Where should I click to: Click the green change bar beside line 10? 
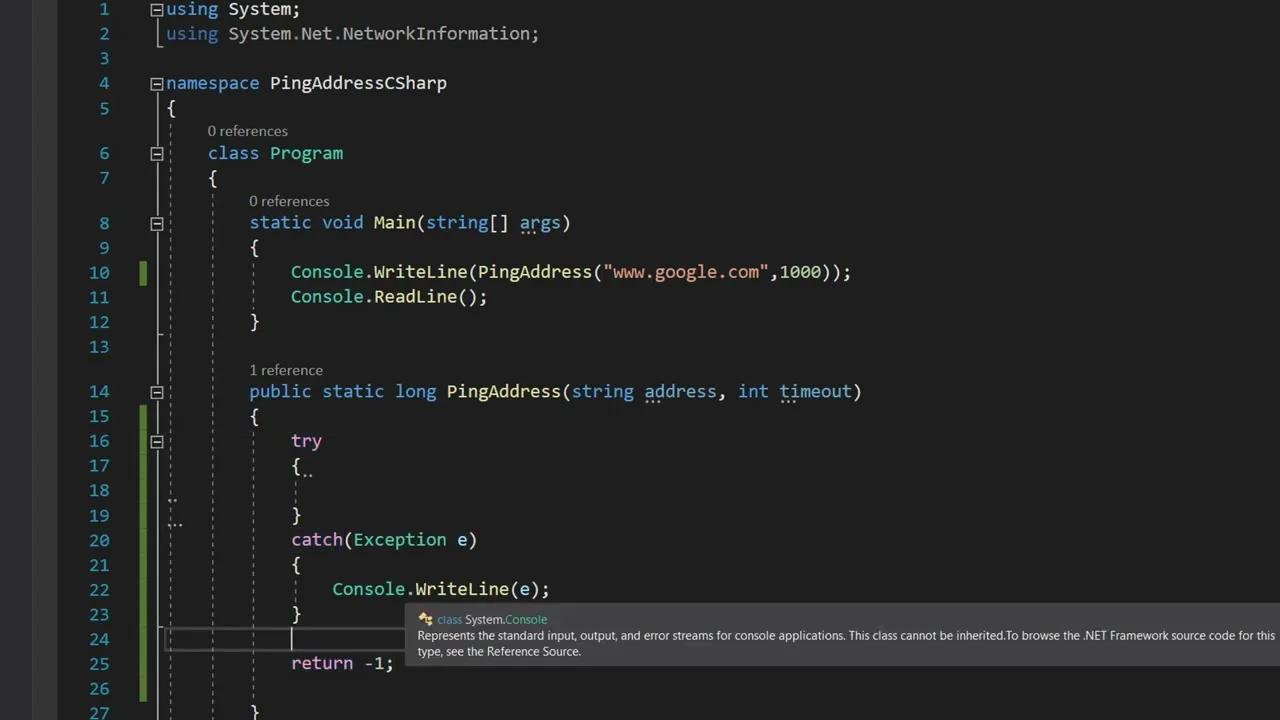[143, 271]
